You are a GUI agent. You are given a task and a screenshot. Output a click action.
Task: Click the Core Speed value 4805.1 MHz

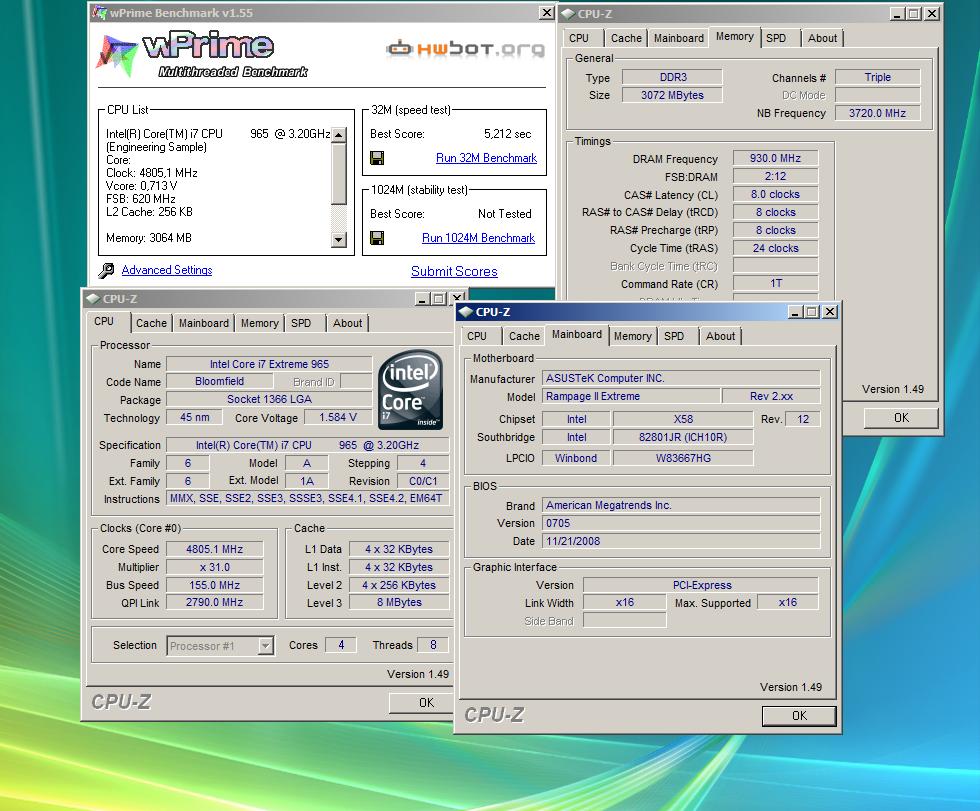point(214,549)
